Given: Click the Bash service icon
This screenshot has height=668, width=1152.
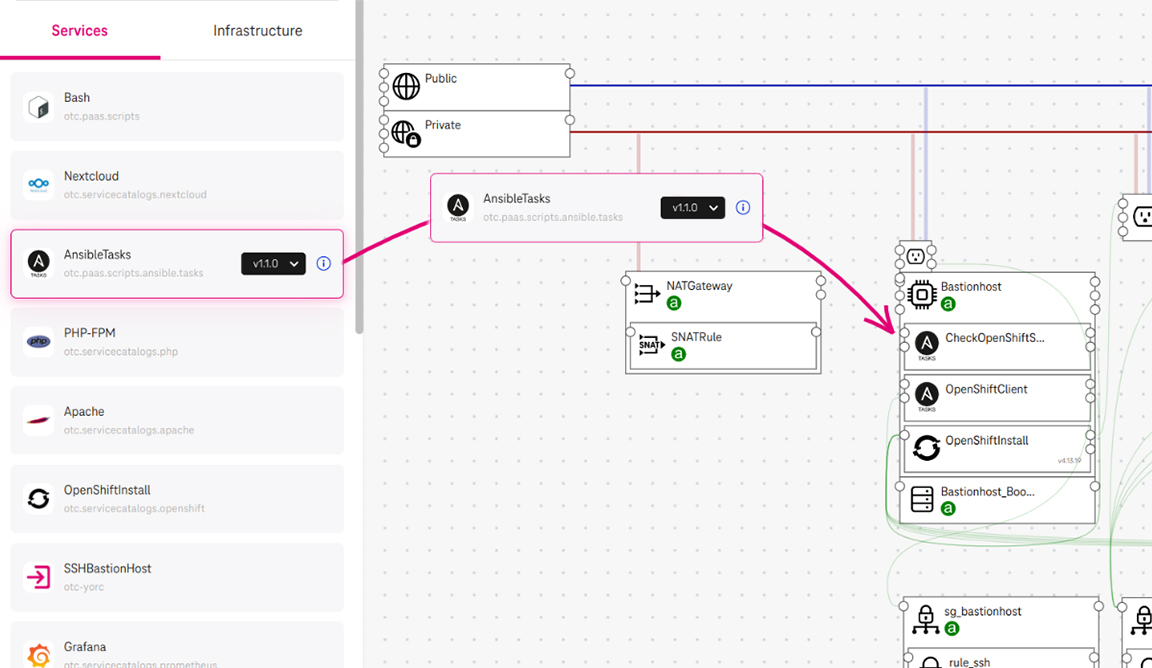Looking at the screenshot, I should tap(39, 107).
